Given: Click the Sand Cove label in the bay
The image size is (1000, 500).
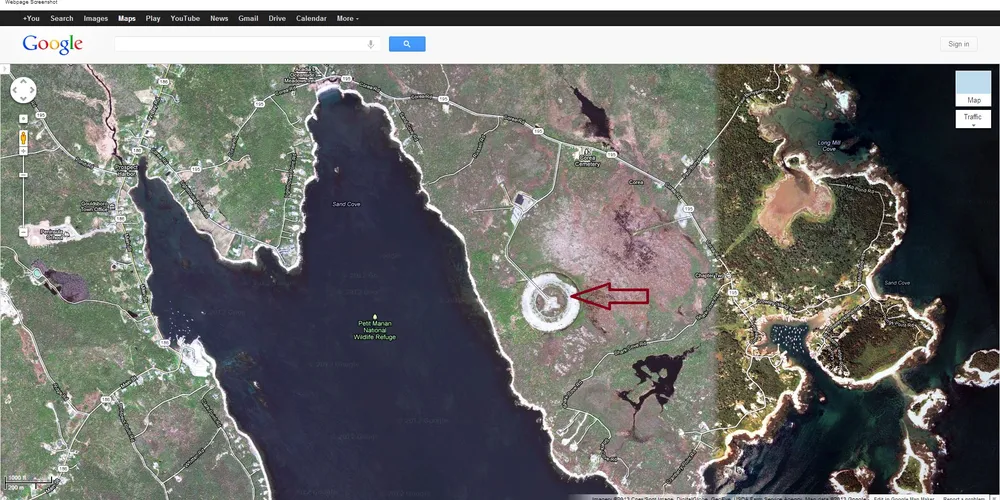Looking at the screenshot, I should coord(346,204).
